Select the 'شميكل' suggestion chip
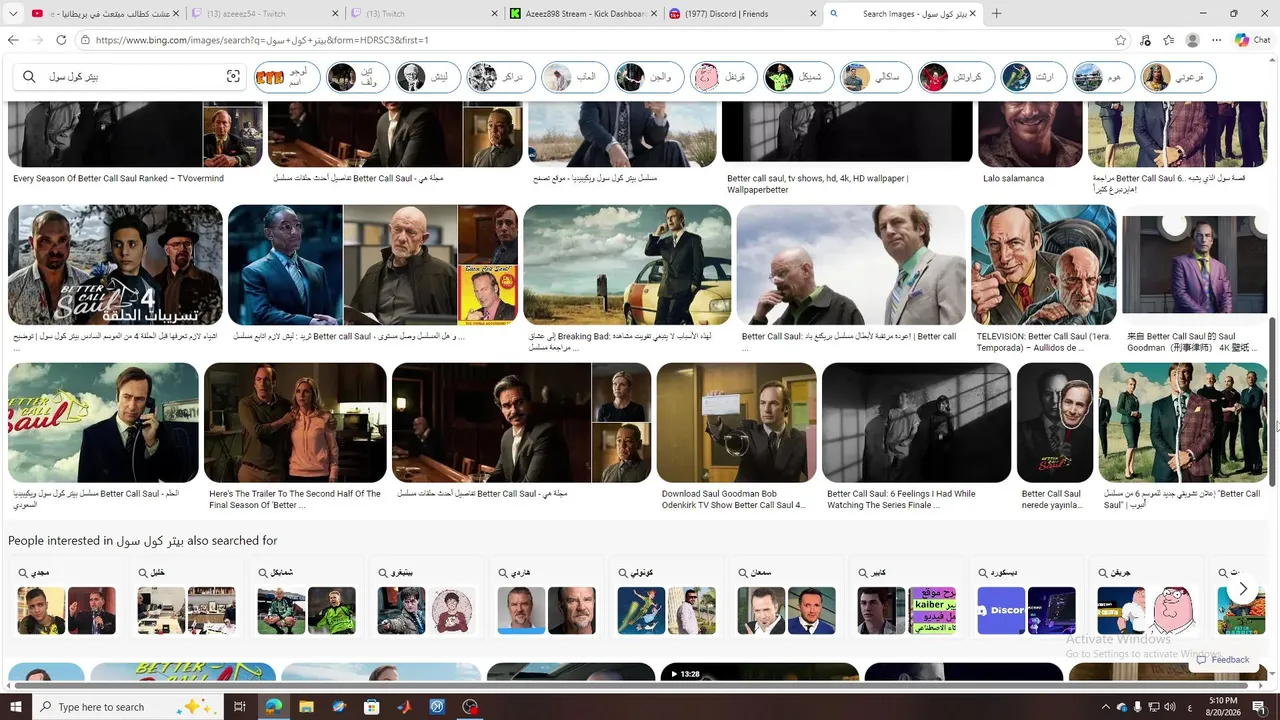Screen dimensions: 1280x720 (x=796, y=77)
